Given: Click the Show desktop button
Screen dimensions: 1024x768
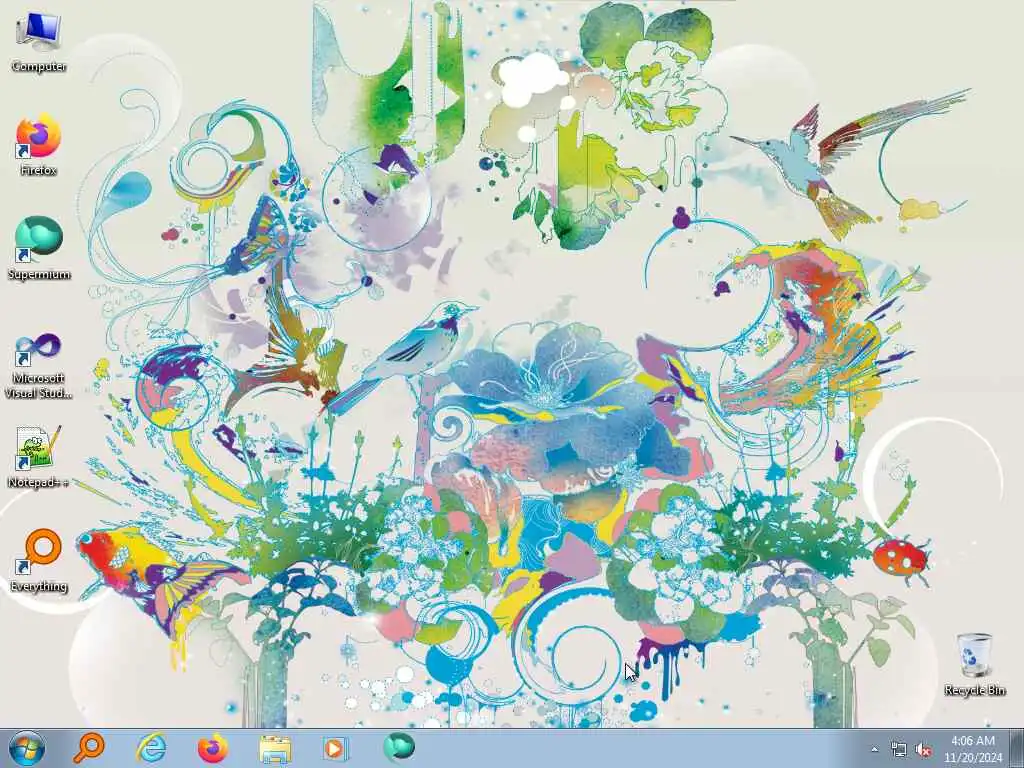Looking at the screenshot, I should [x=1017, y=748].
